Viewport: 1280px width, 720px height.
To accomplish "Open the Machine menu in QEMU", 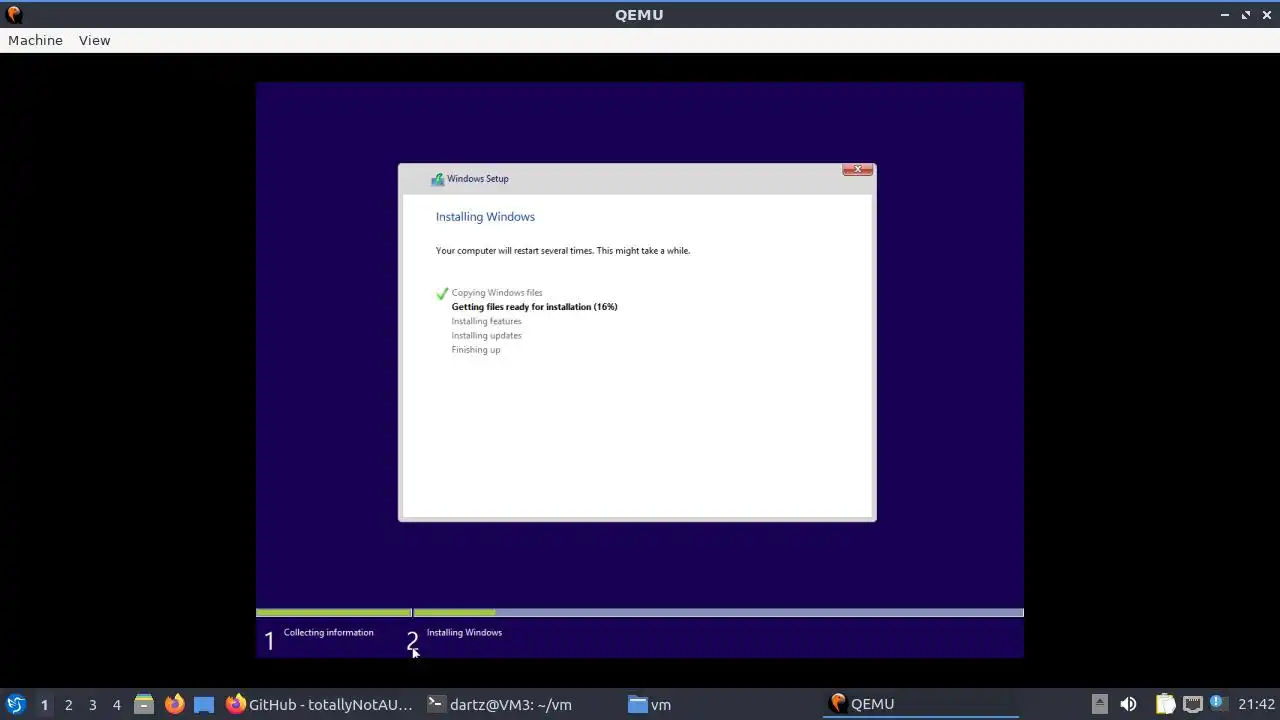I will click(35, 40).
